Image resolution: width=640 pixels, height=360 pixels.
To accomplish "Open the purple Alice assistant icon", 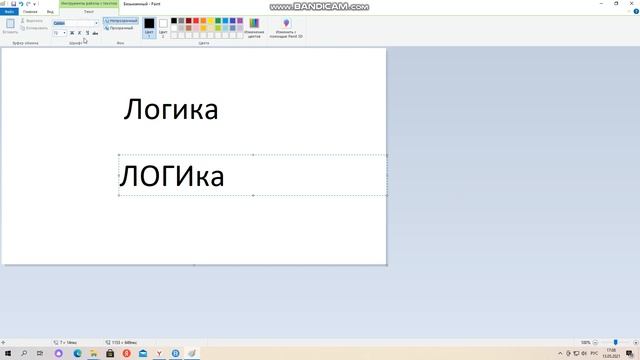I will (59, 353).
